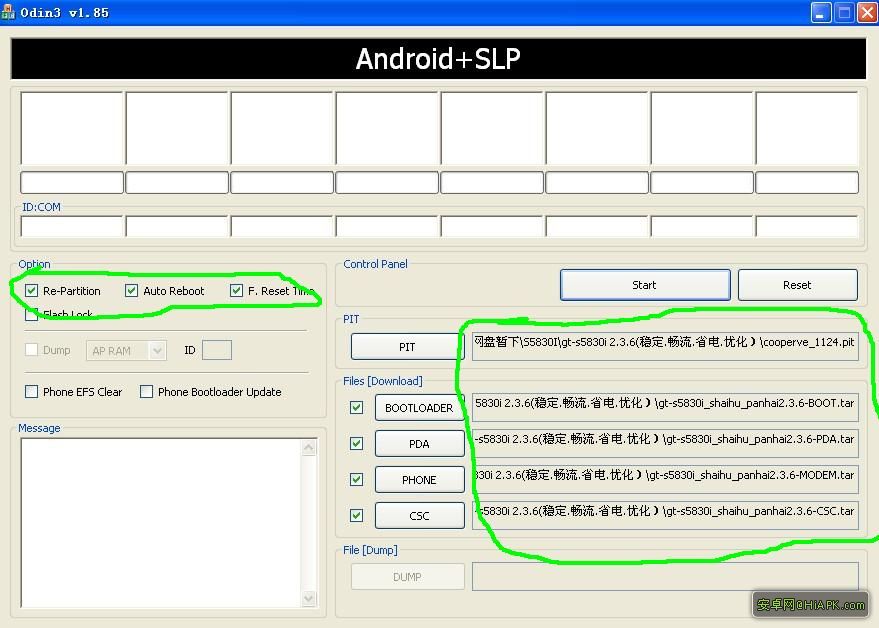This screenshot has height=628, width=879.
Task: Uncheck the PHONE file checkbox
Action: (357, 479)
